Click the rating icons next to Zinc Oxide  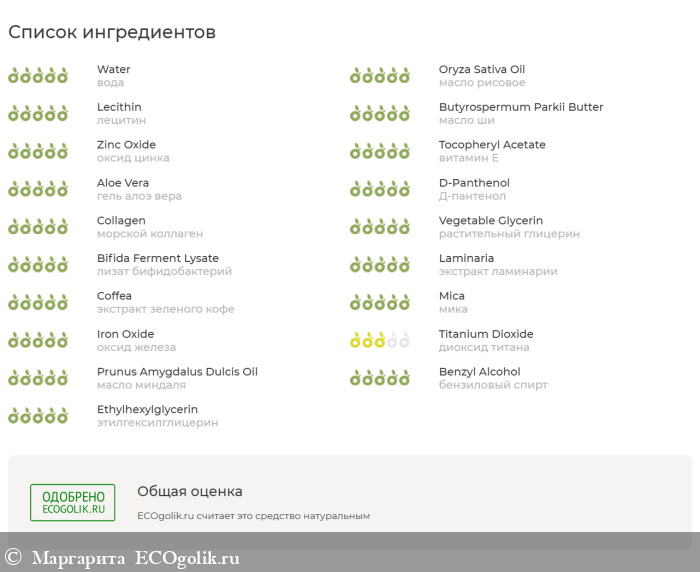tap(38, 151)
